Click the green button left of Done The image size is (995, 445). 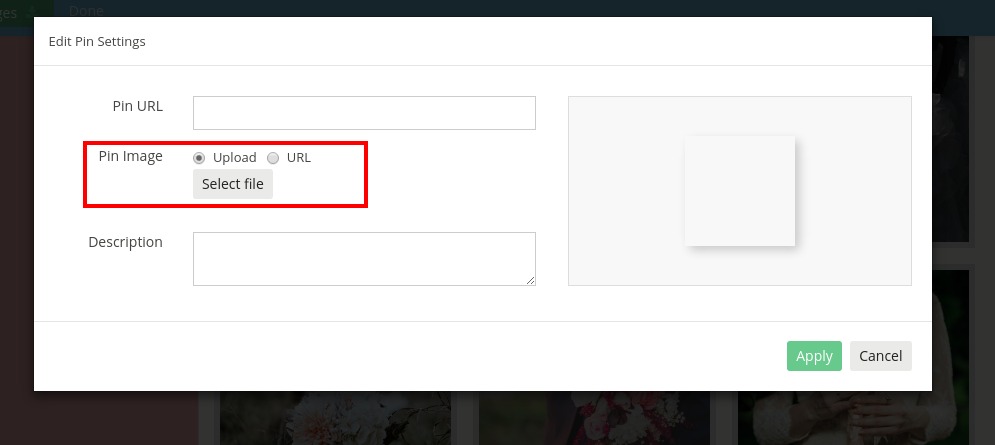click(x=27, y=9)
